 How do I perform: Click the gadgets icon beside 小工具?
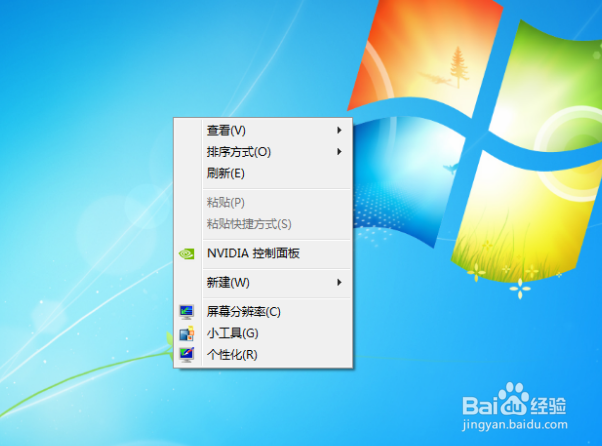[x=187, y=334]
